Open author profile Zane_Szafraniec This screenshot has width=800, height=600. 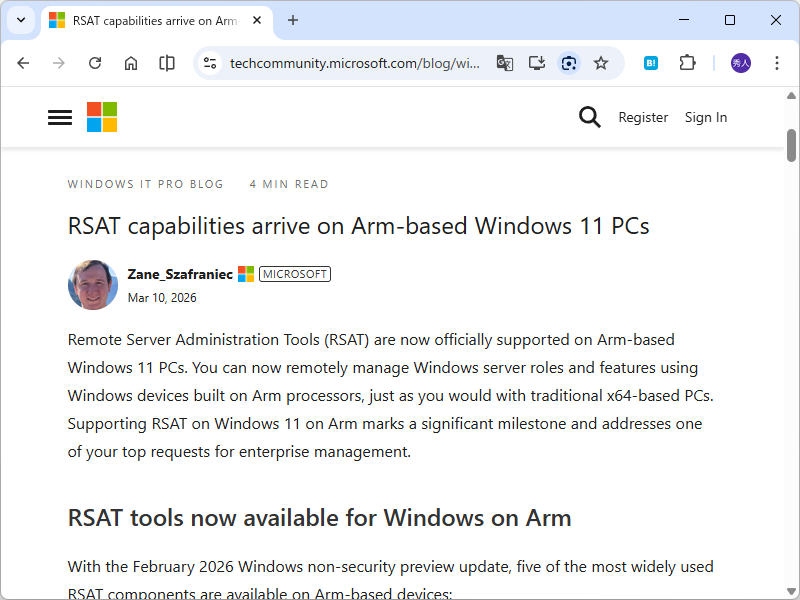180,274
